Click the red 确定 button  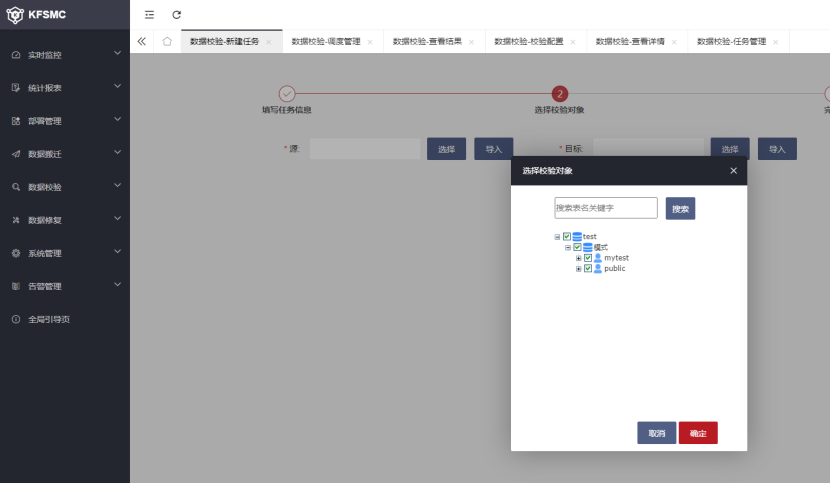(x=698, y=433)
